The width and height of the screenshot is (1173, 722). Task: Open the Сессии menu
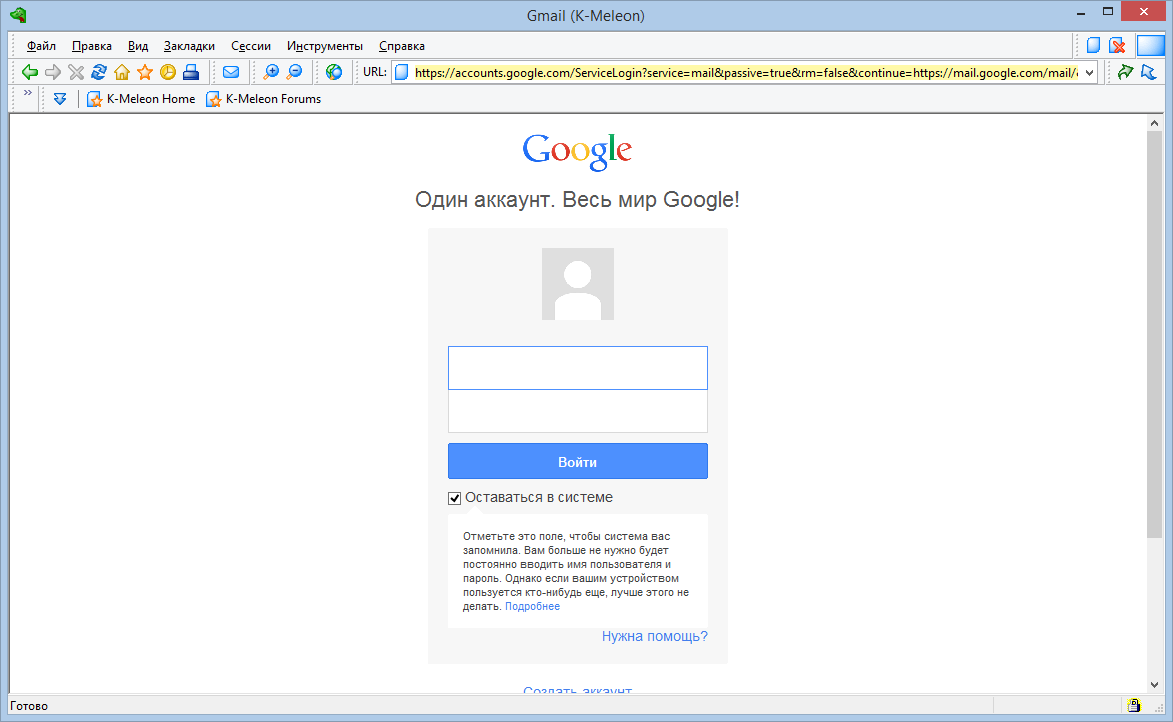[x=251, y=46]
